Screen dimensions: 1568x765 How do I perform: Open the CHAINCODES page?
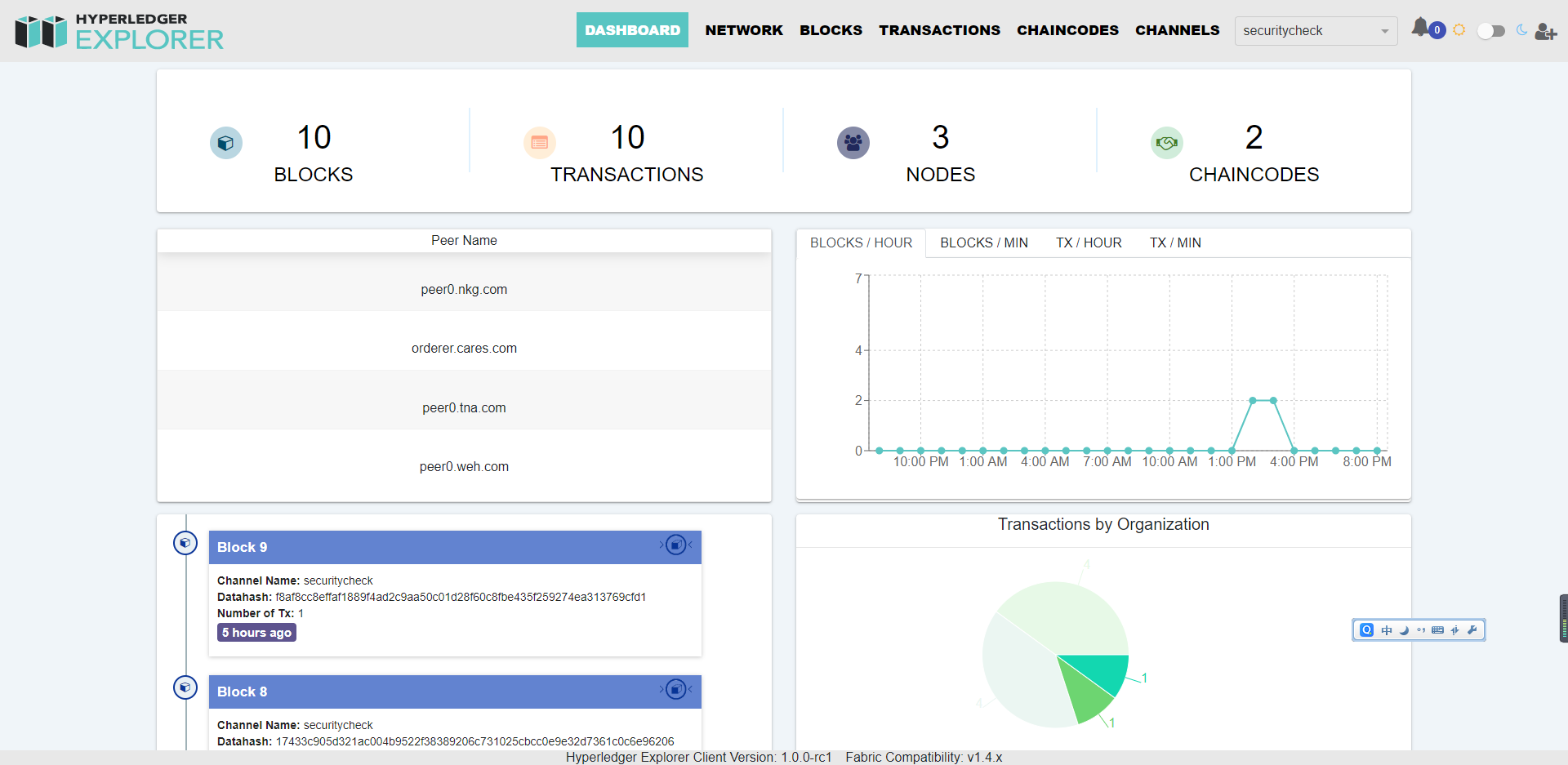(1067, 30)
